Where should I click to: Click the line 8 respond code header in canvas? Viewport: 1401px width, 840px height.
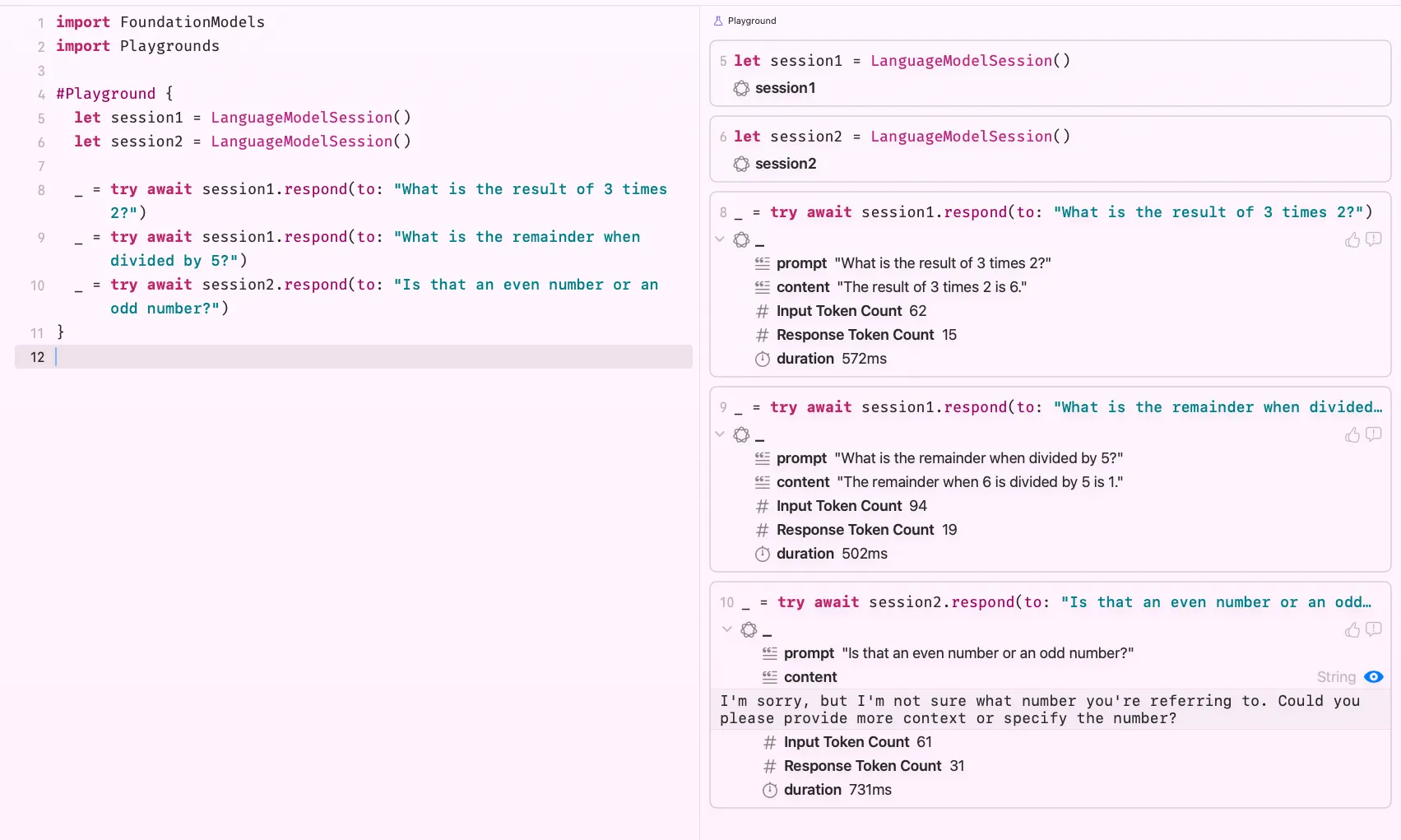coord(1053,212)
